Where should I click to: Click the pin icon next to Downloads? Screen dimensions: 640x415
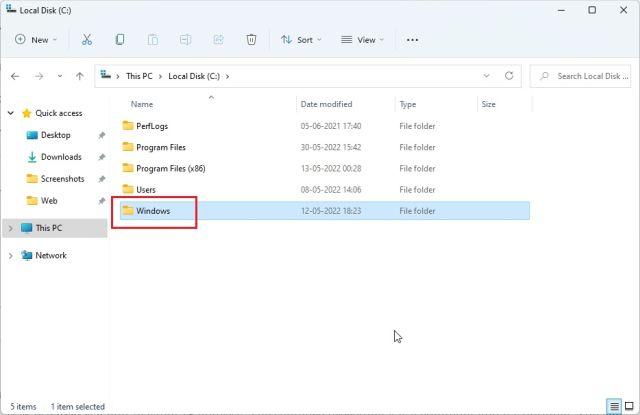tap(102, 157)
